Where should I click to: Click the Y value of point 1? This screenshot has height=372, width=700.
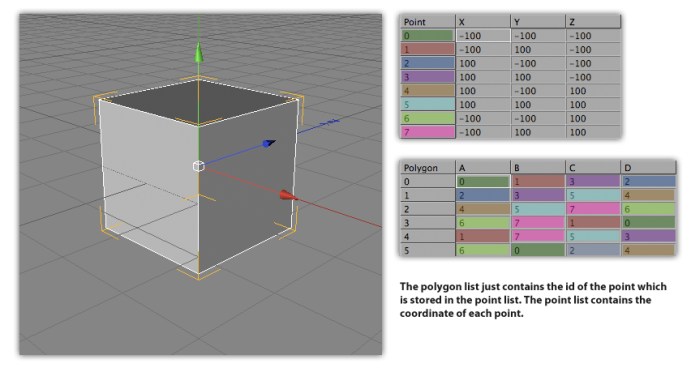(x=538, y=50)
